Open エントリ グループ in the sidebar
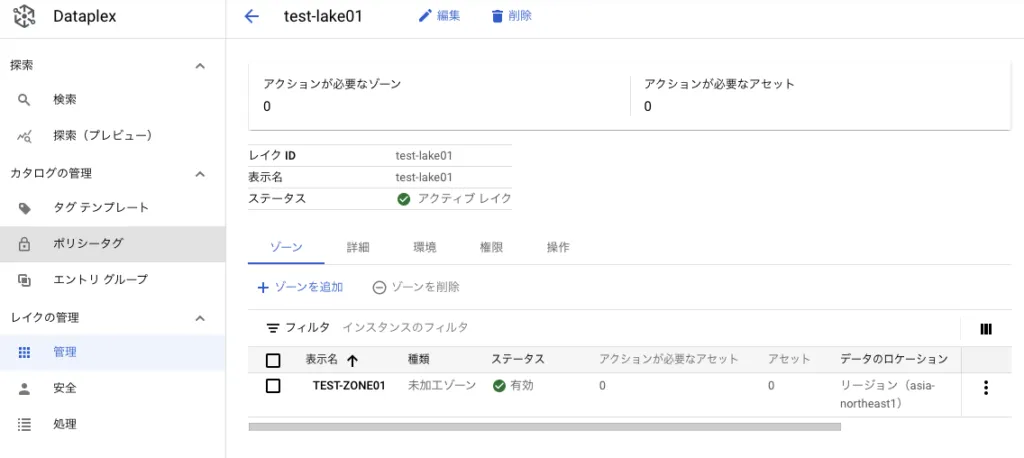1024x458 pixels. [113, 280]
